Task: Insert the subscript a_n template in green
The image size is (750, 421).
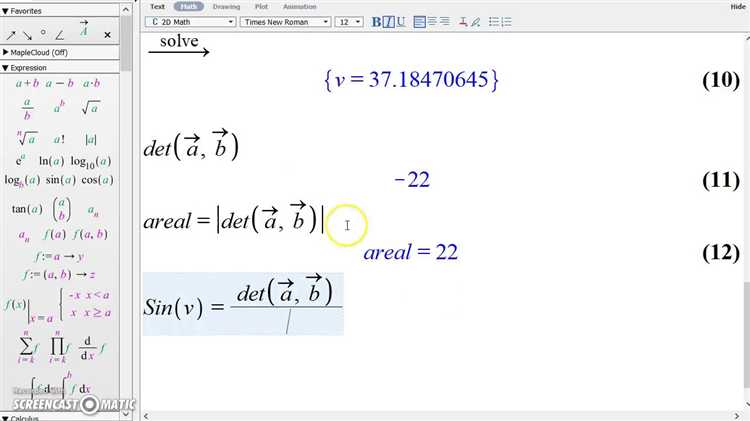Action: 93,210
